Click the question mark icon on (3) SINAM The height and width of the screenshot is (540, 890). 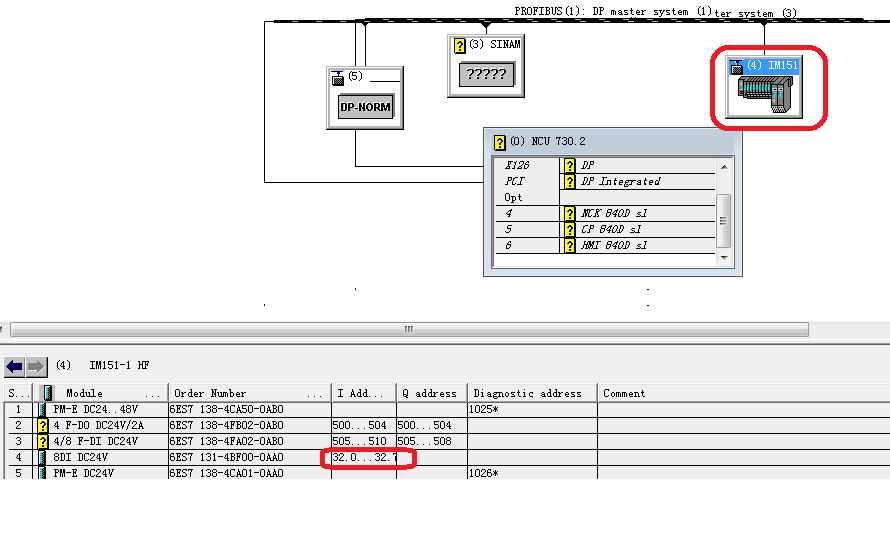(460, 45)
